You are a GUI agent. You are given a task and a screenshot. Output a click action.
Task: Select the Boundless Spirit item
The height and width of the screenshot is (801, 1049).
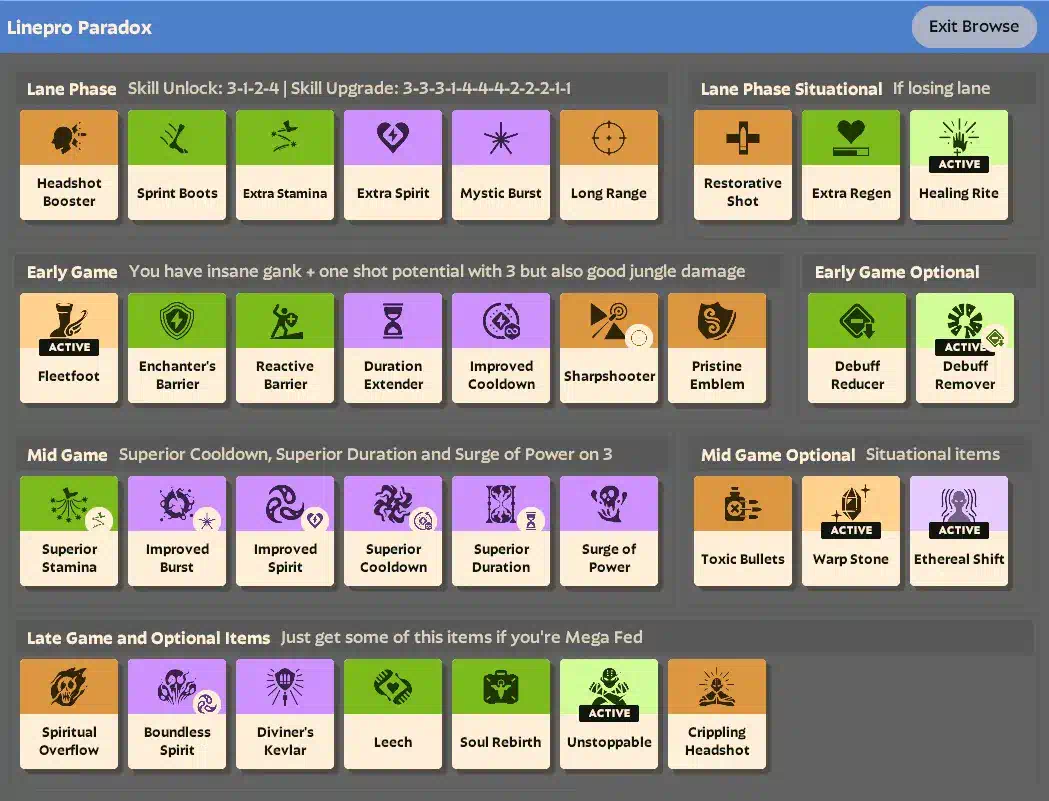click(x=177, y=714)
